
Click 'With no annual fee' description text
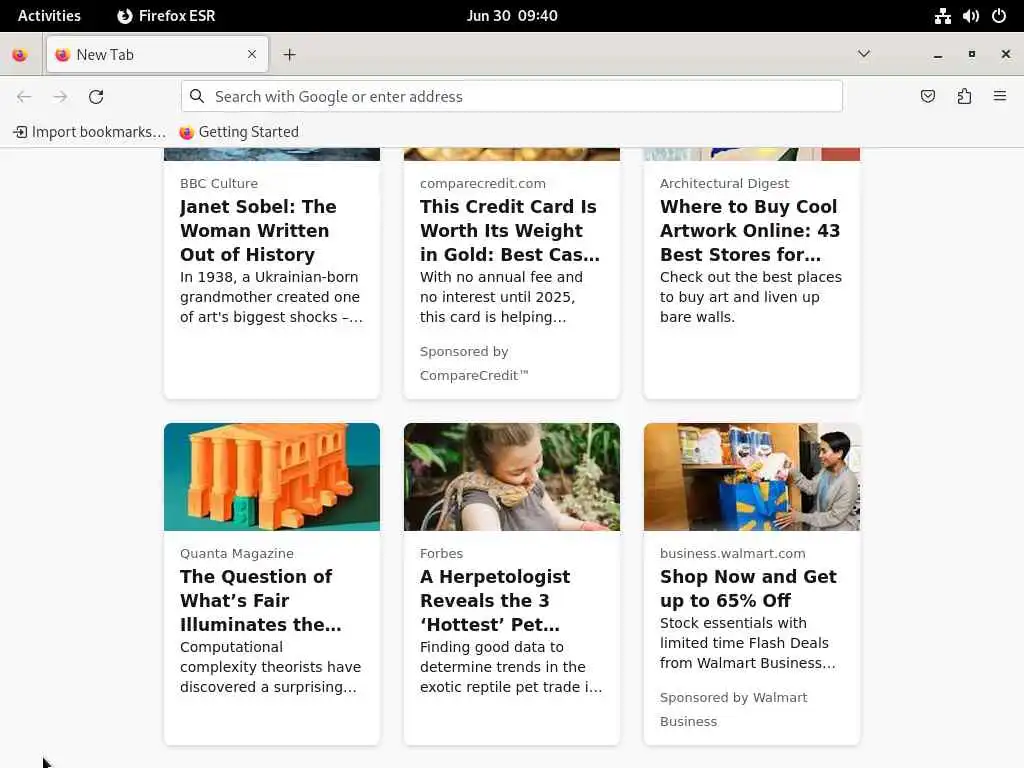pos(501,297)
